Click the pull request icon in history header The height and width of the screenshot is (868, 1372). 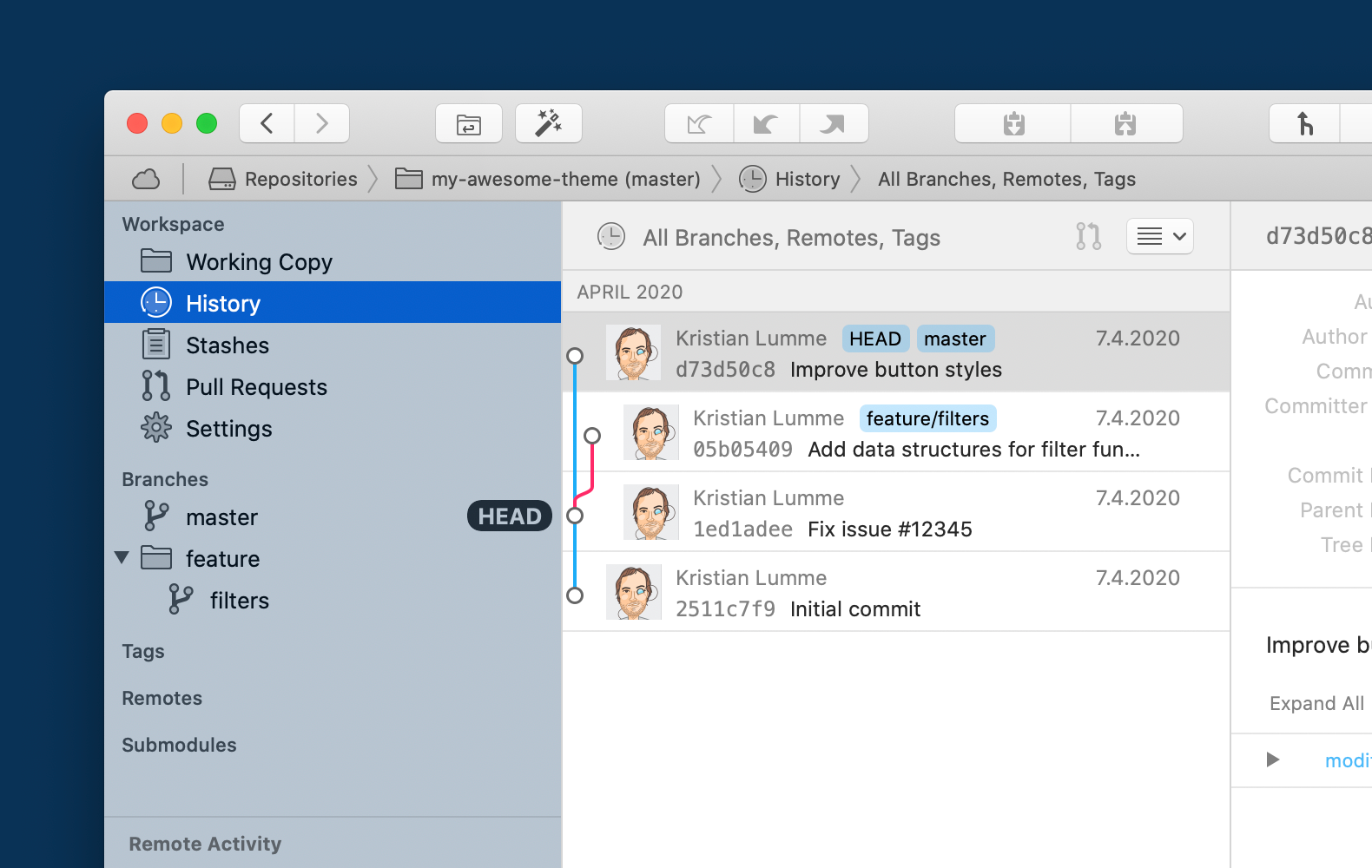1088,237
